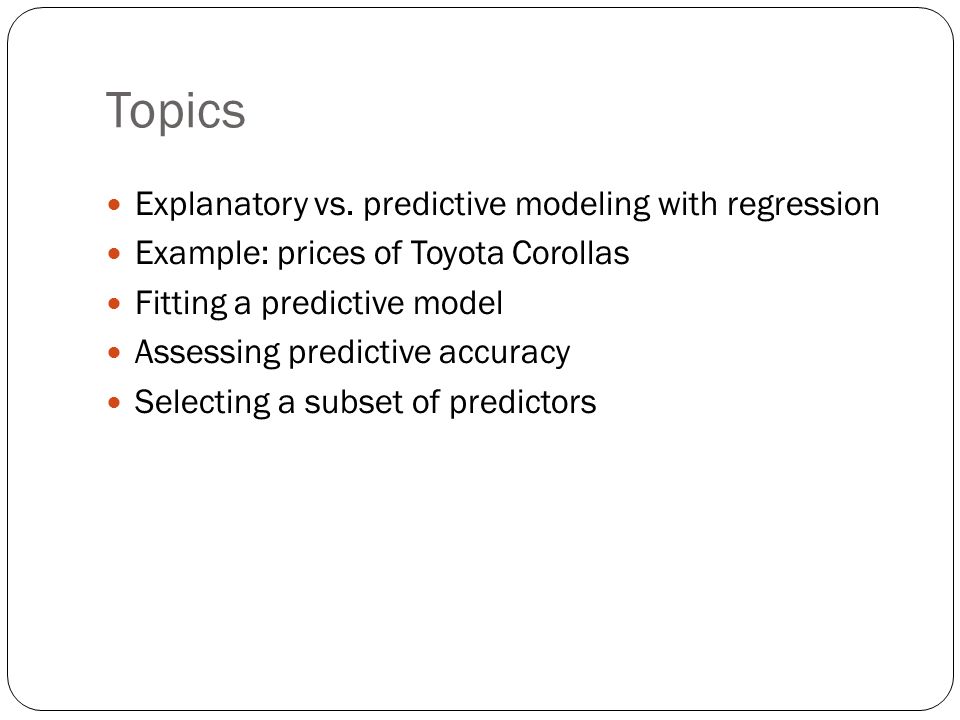Viewport: 960px width, 720px height.
Task: Select the orange bullet before Explanatory
Action: (x=114, y=204)
